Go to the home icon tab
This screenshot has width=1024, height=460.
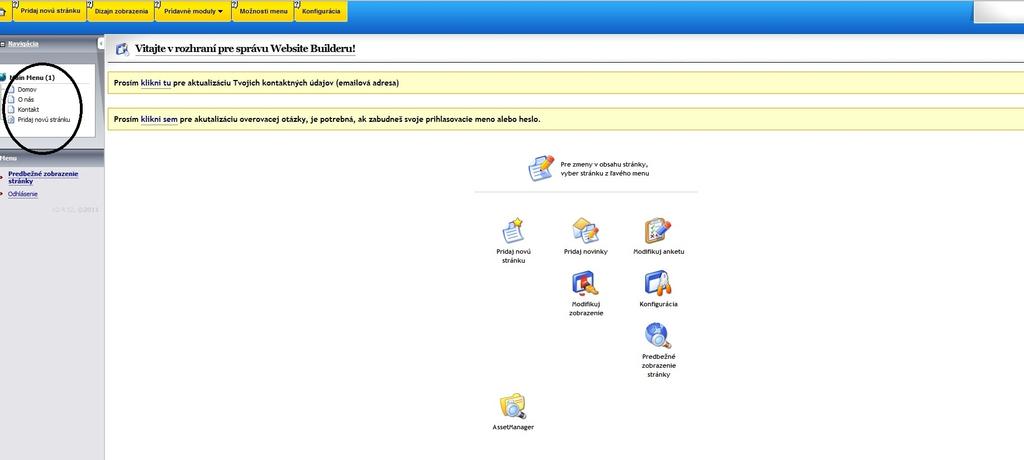click(x=3, y=11)
